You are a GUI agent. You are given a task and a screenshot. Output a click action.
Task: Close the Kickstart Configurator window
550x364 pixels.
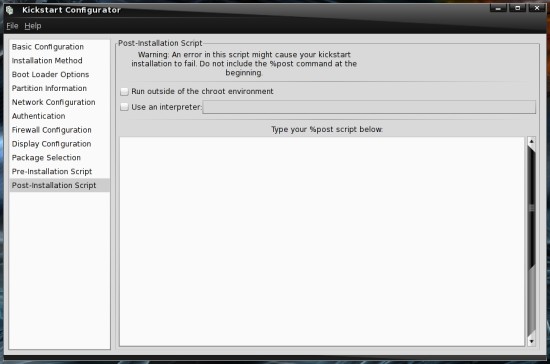537,8
